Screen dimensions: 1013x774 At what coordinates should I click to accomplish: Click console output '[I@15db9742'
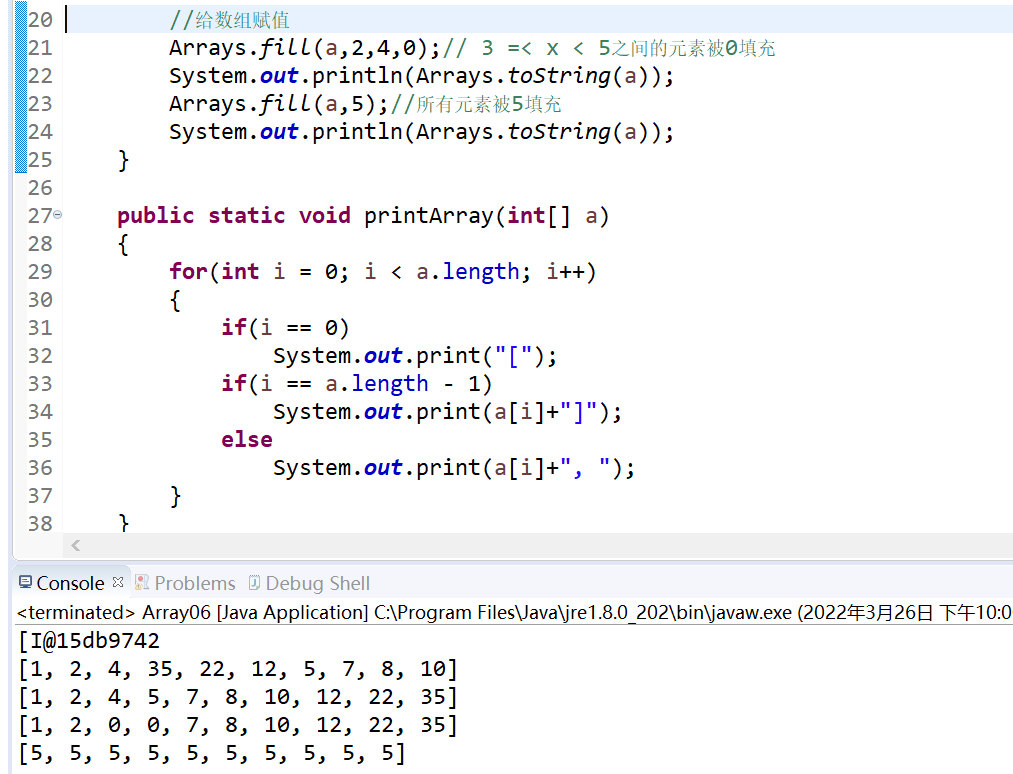89,641
